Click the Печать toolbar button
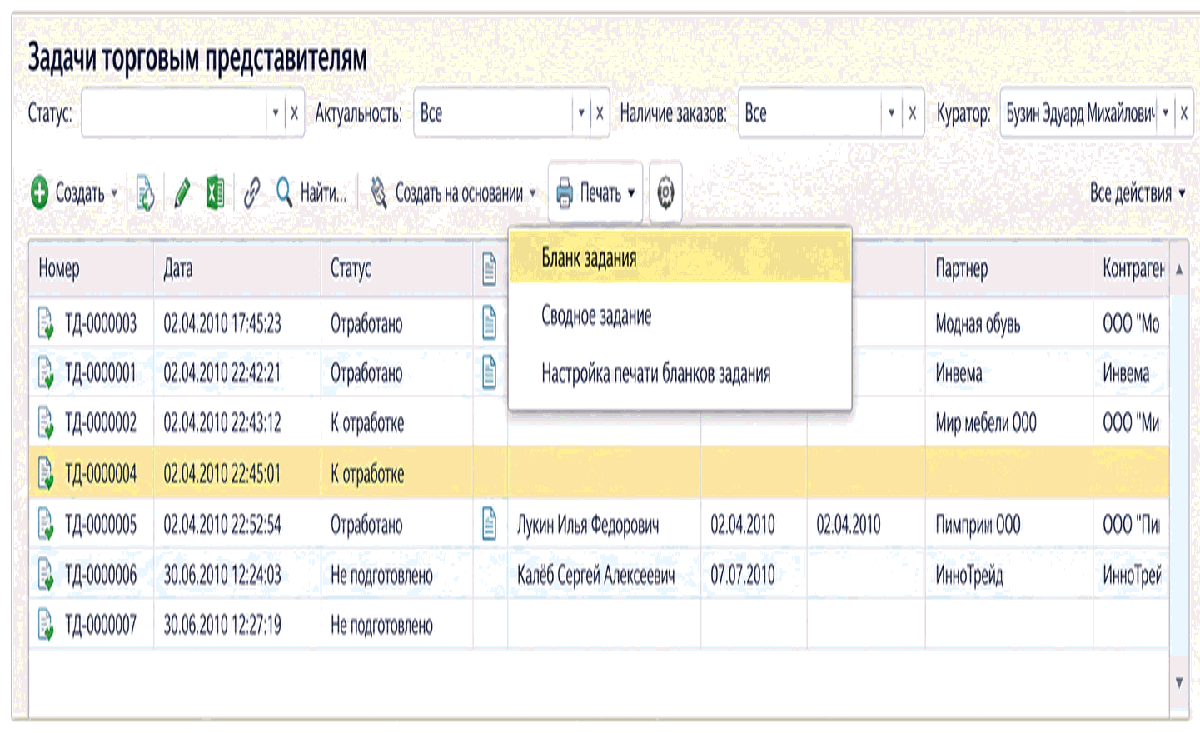Screen dimensions: 1200x733 point(596,192)
